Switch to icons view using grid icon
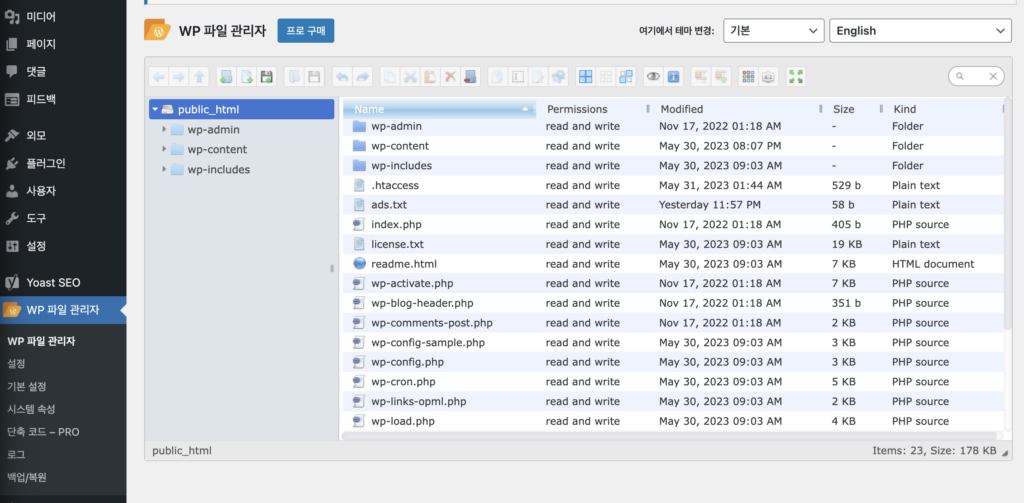Viewport: 1024px width, 503px height. tap(748, 77)
